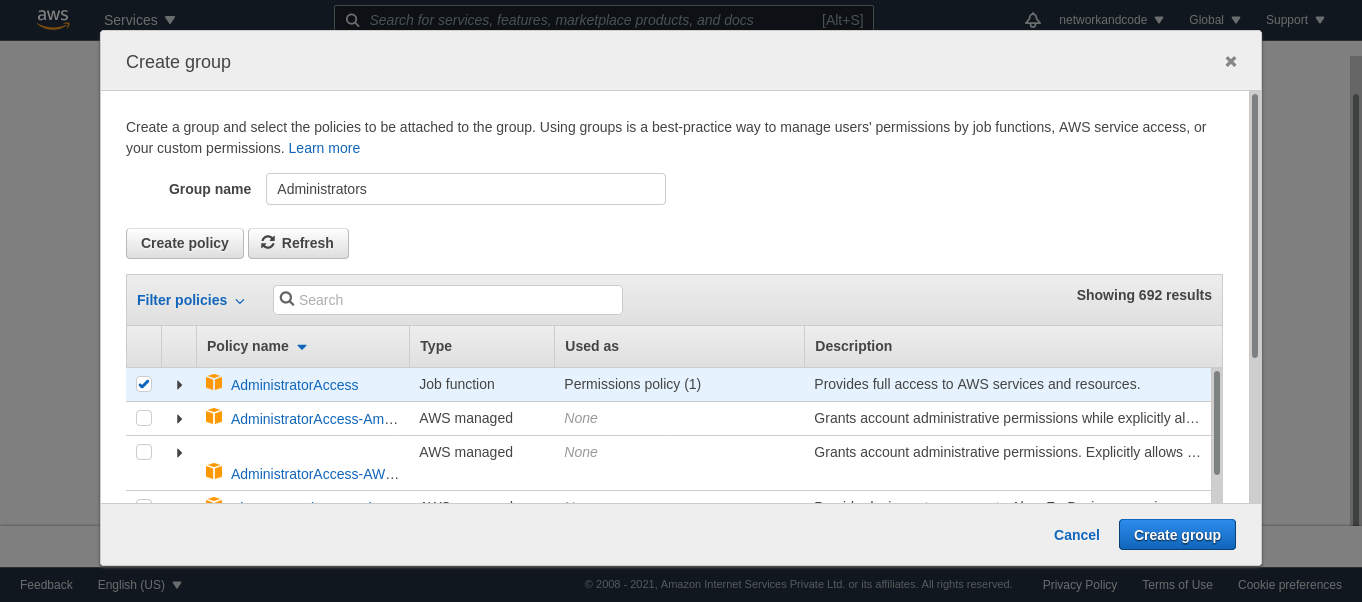This screenshot has width=1362, height=602.
Task: Click 'Provides full access to AWS services' description
Action: [977, 384]
